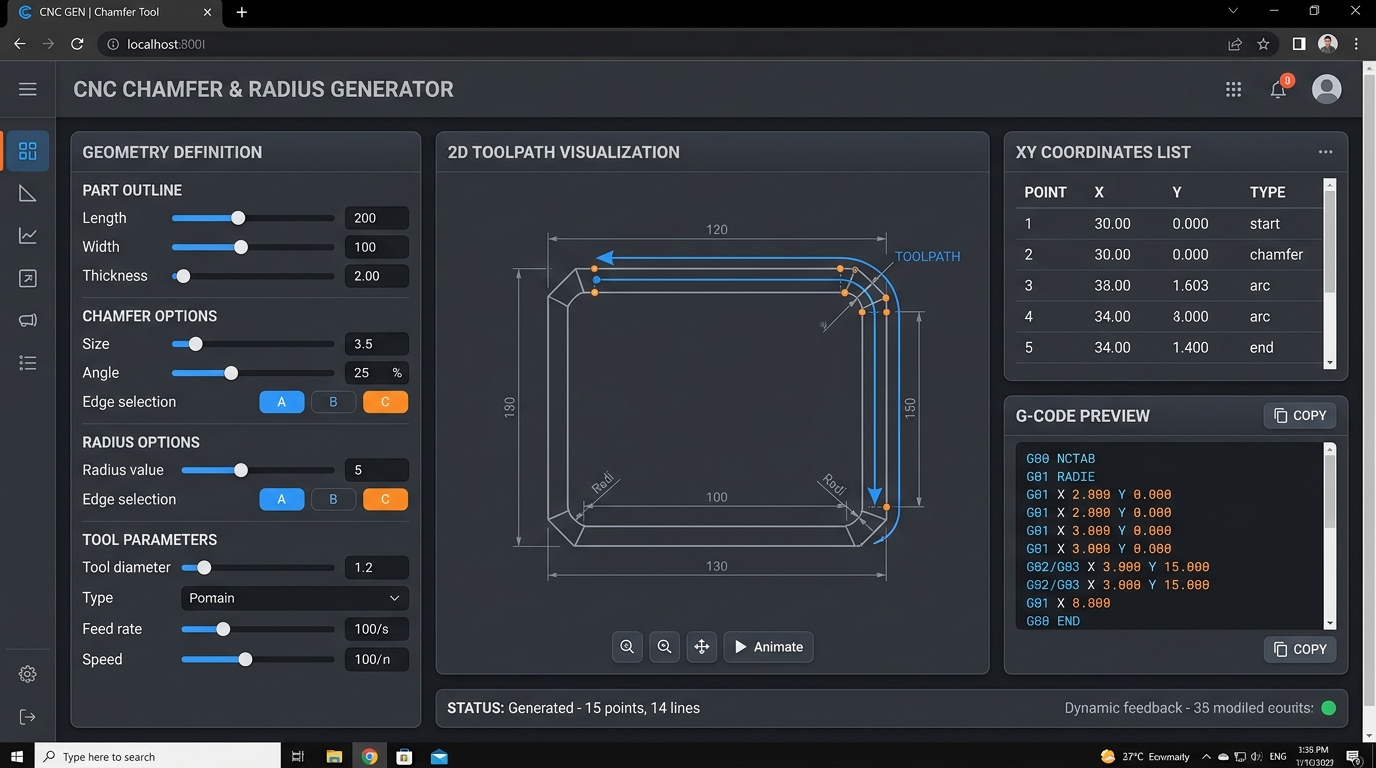Go back in browser
Image resolution: width=1376 pixels, height=768 pixels.
coord(19,44)
